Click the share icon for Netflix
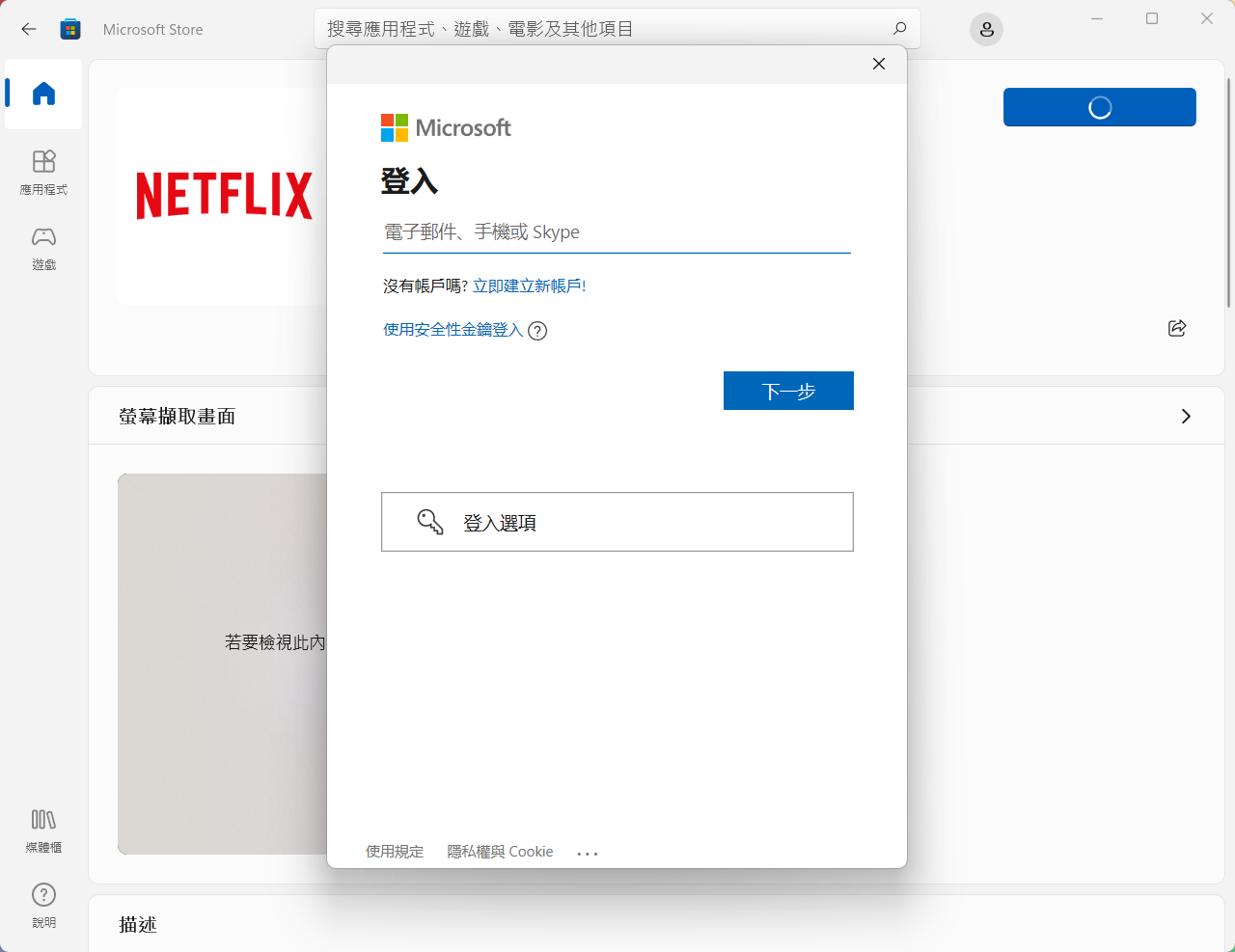 tap(1176, 329)
